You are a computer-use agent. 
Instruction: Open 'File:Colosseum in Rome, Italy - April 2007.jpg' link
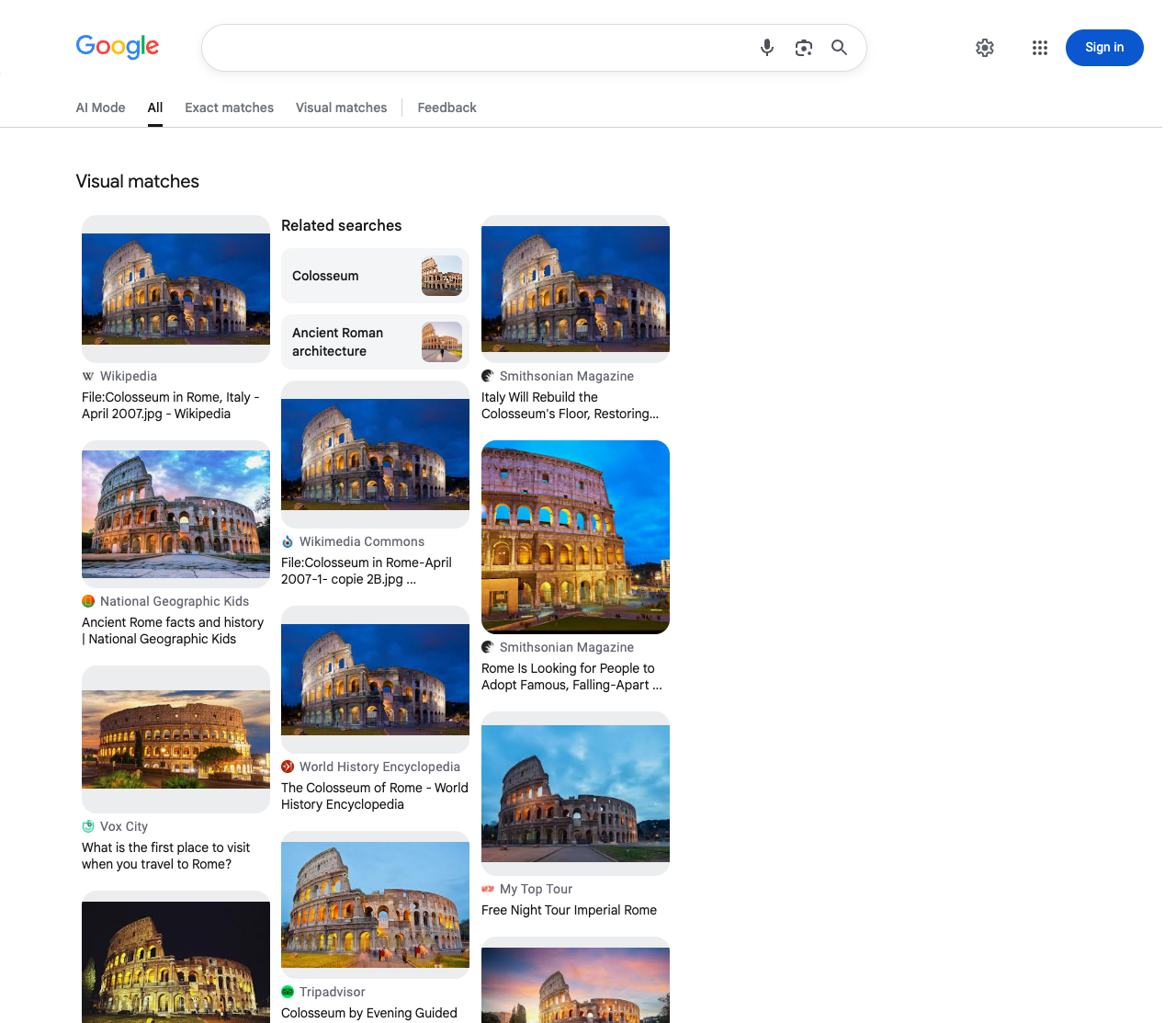coord(171,405)
